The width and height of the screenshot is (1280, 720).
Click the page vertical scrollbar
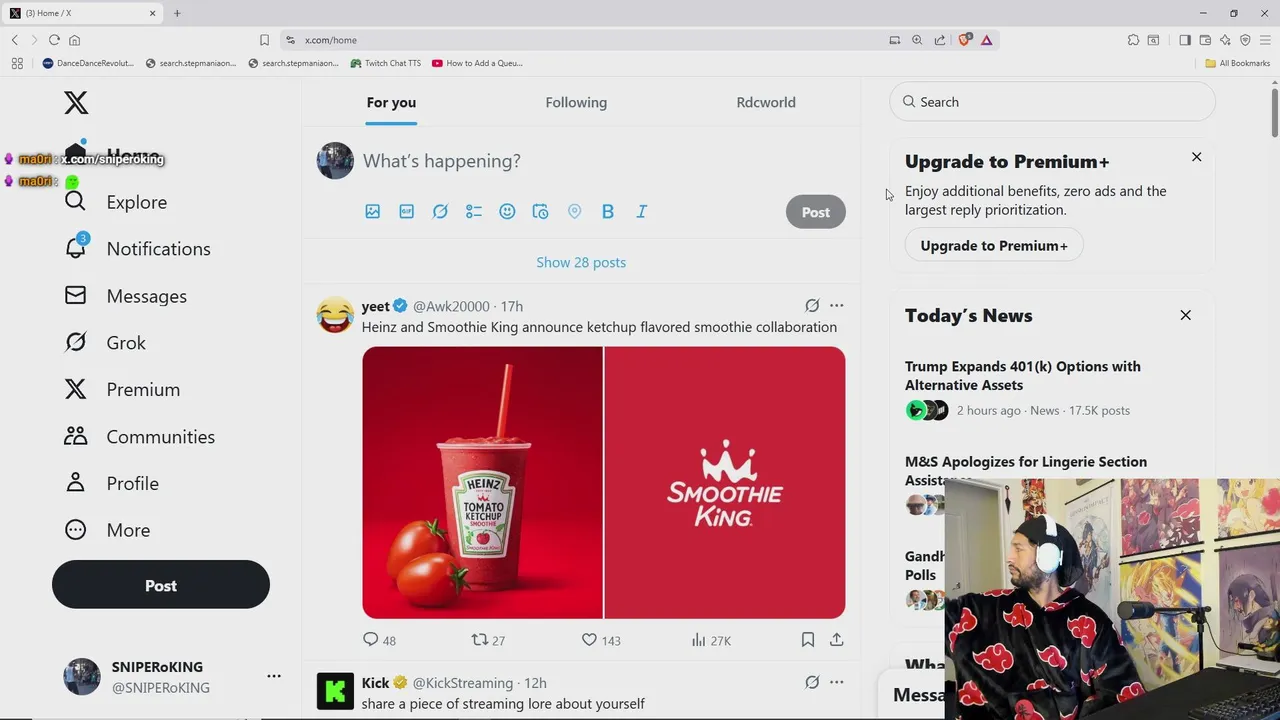1275,112
